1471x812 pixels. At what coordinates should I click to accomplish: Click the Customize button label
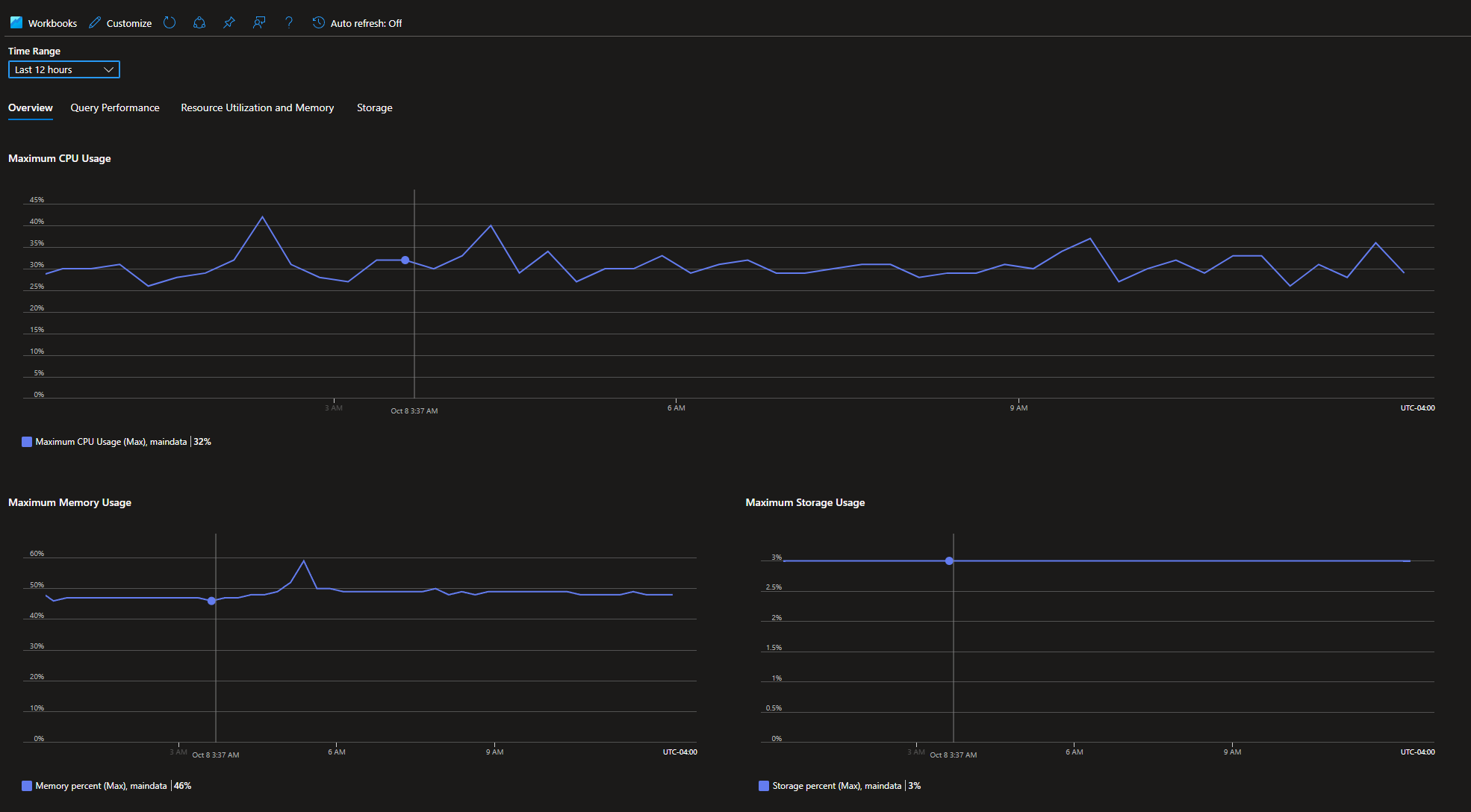128,23
